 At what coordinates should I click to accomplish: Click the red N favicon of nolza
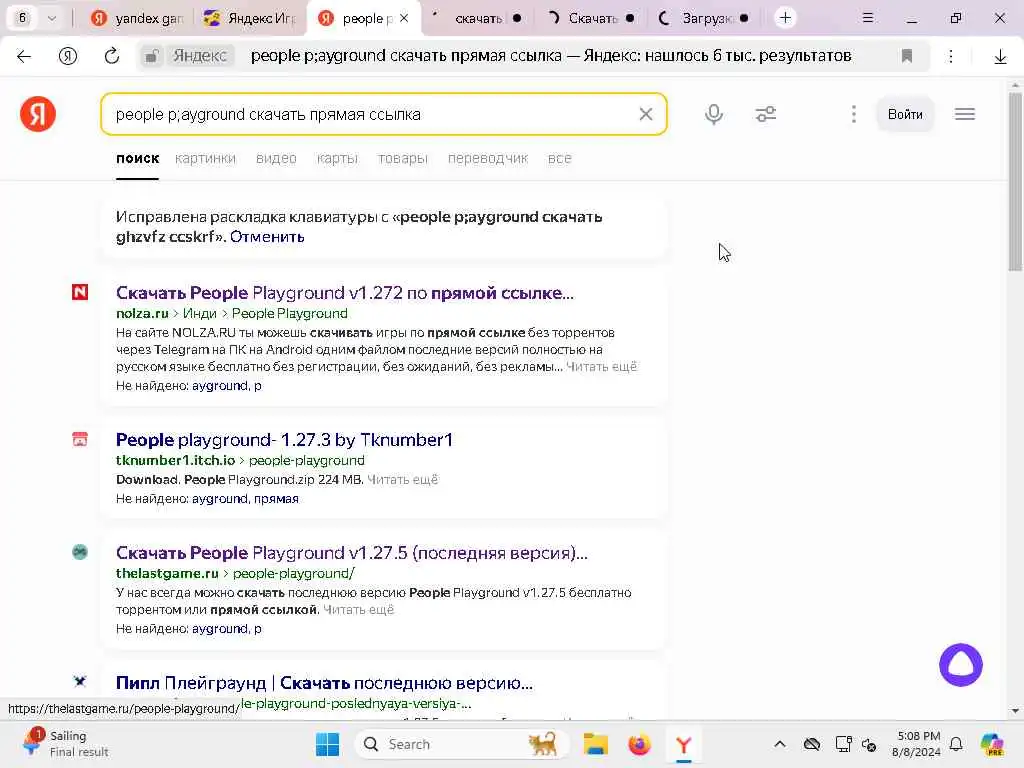(x=80, y=292)
